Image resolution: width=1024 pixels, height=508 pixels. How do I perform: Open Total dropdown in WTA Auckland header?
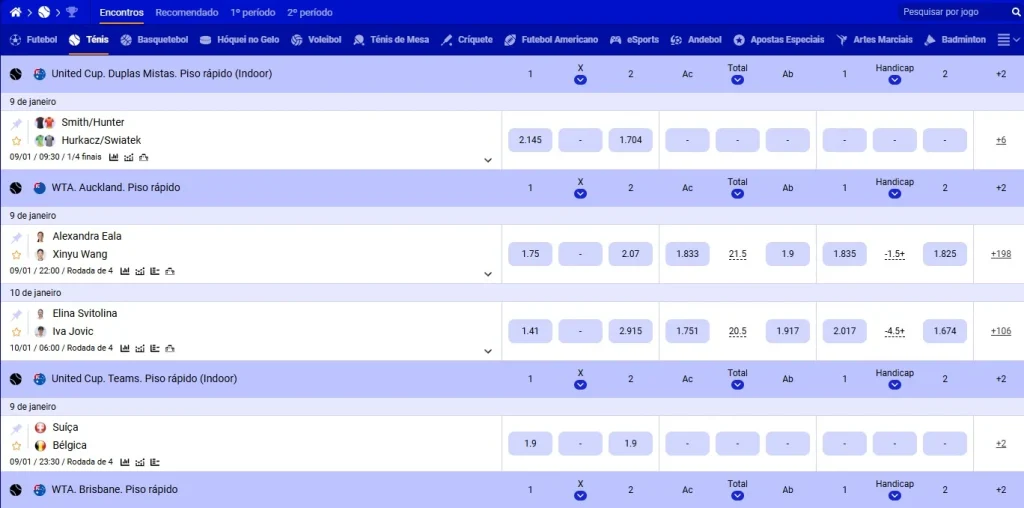pos(737,194)
